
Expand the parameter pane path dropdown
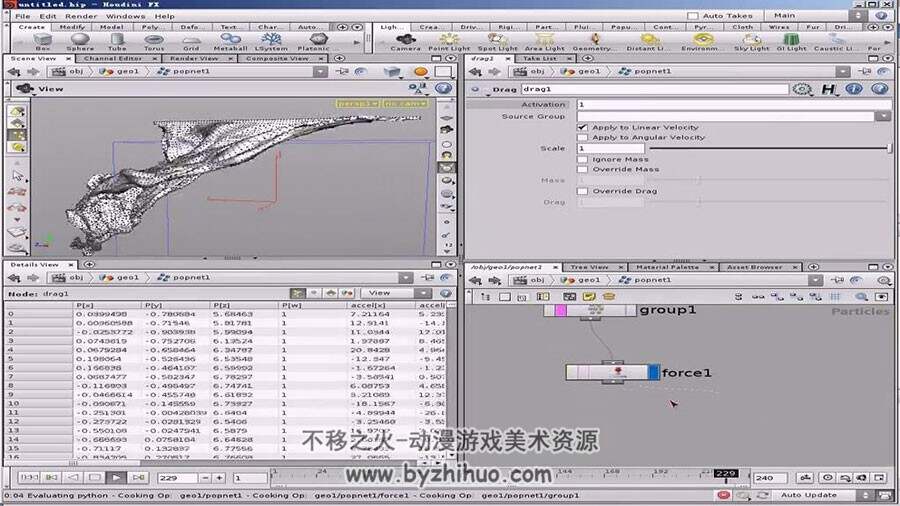coord(843,72)
